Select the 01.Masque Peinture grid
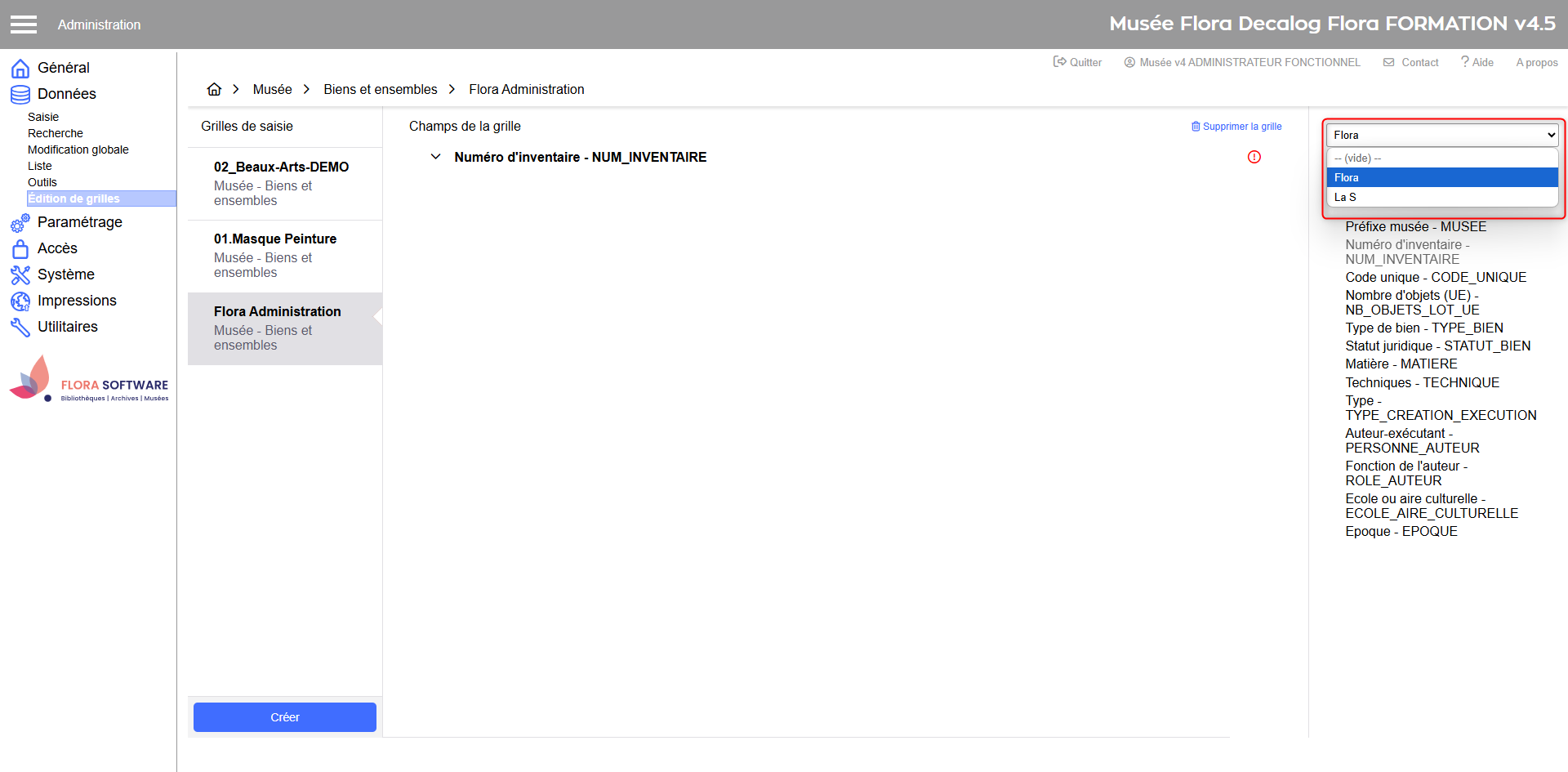Screen dimensions: 1568x772 [x=285, y=256]
